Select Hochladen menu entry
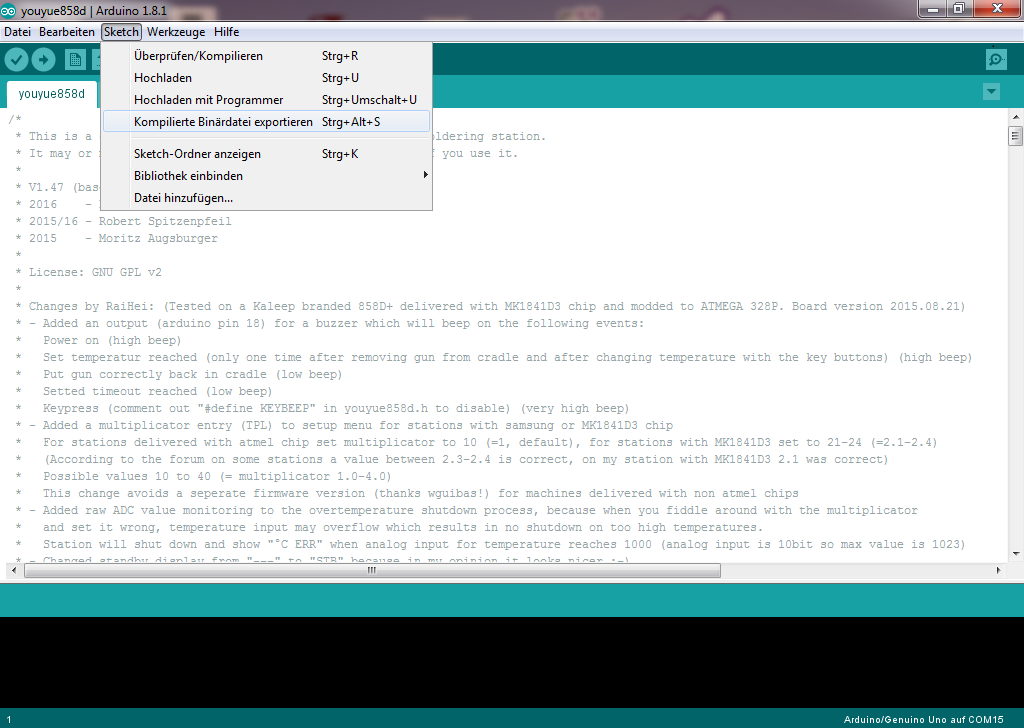 coord(266,78)
